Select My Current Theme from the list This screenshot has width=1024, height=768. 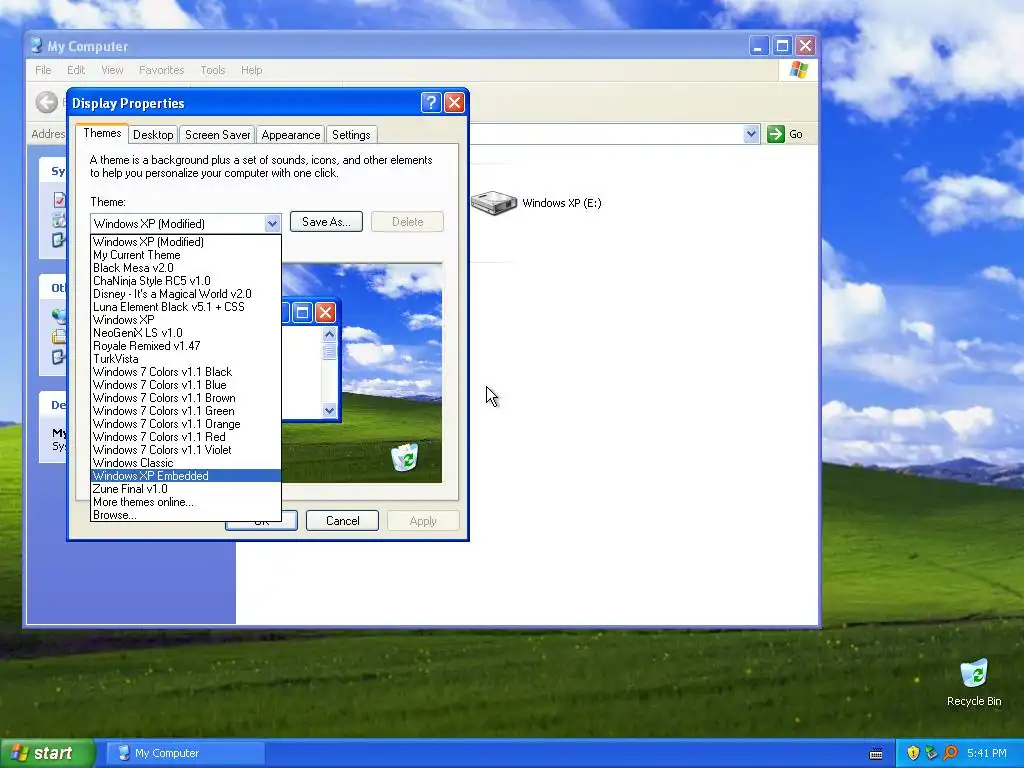click(x=185, y=255)
